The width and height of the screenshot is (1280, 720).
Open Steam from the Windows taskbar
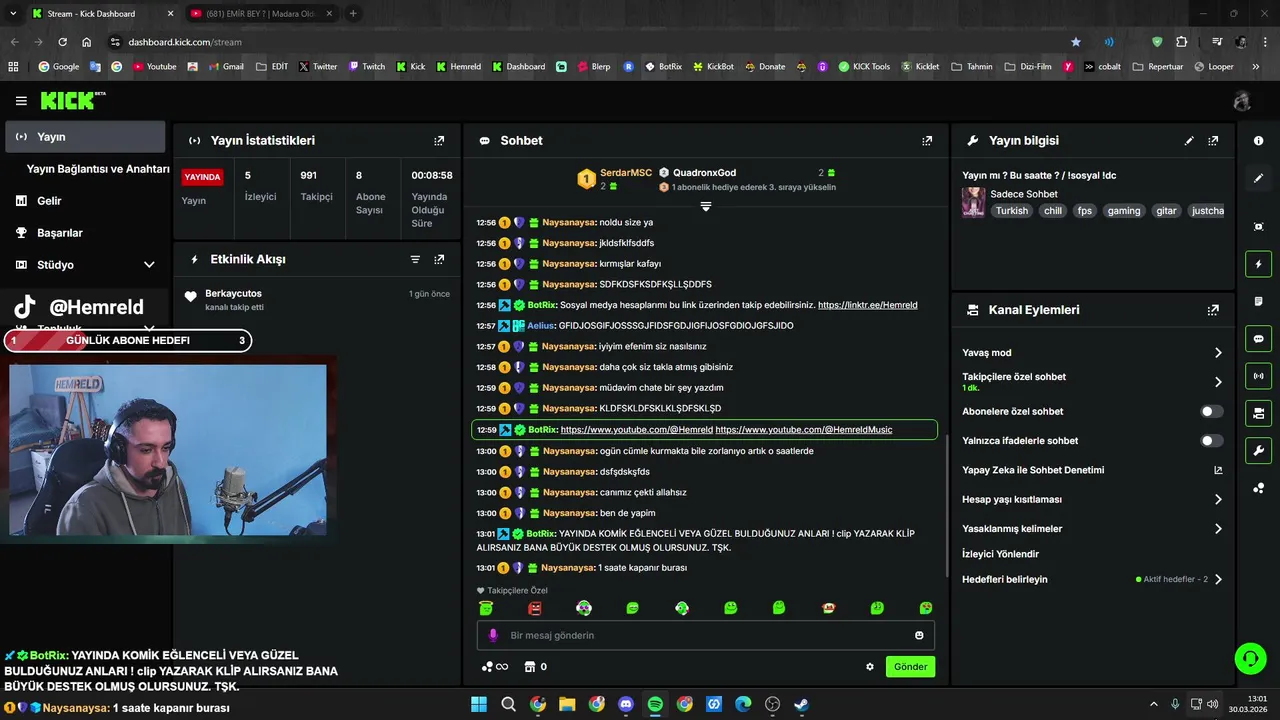coord(801,704)
